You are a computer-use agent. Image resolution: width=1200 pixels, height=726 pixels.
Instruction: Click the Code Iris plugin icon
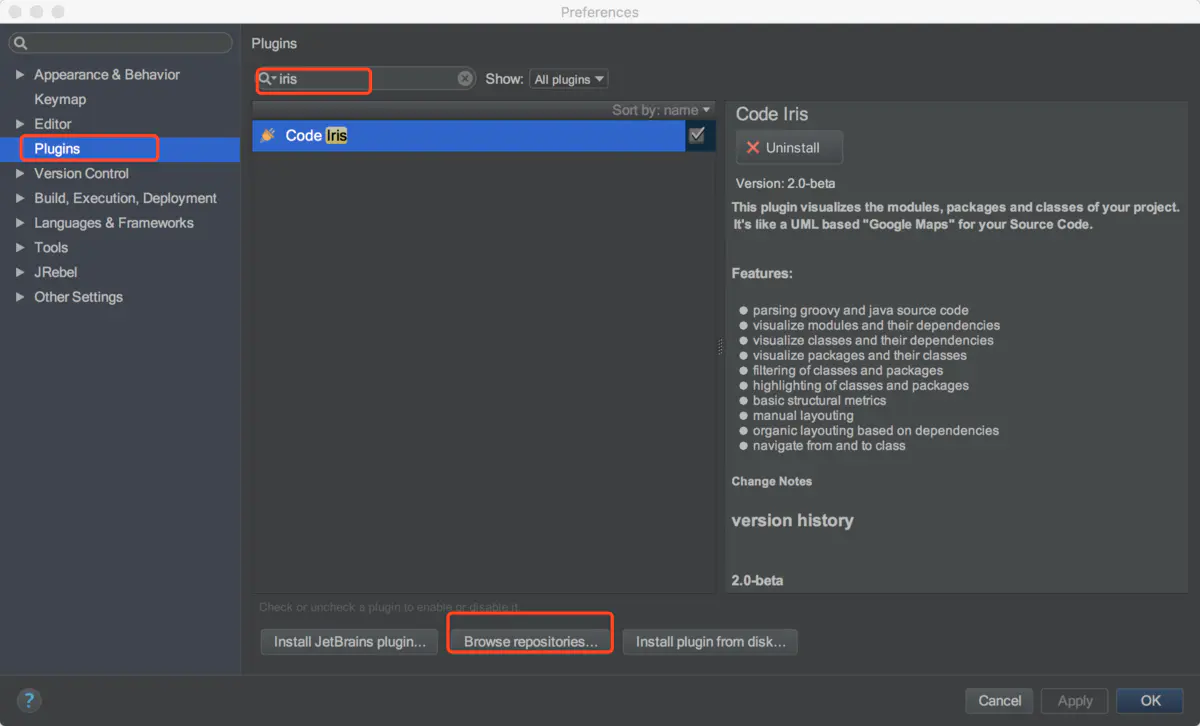tap(268, 136)
